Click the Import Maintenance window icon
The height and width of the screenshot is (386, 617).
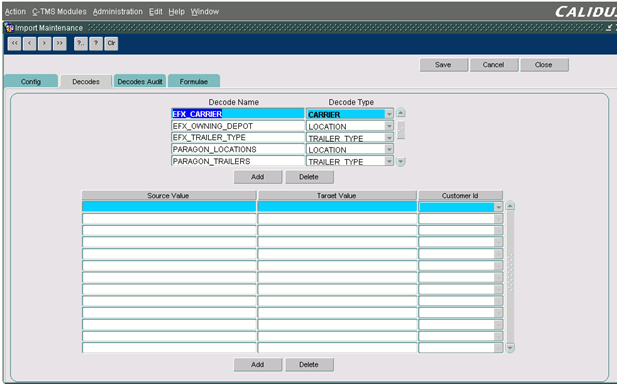pyautogui.click(x=9, y=28)
